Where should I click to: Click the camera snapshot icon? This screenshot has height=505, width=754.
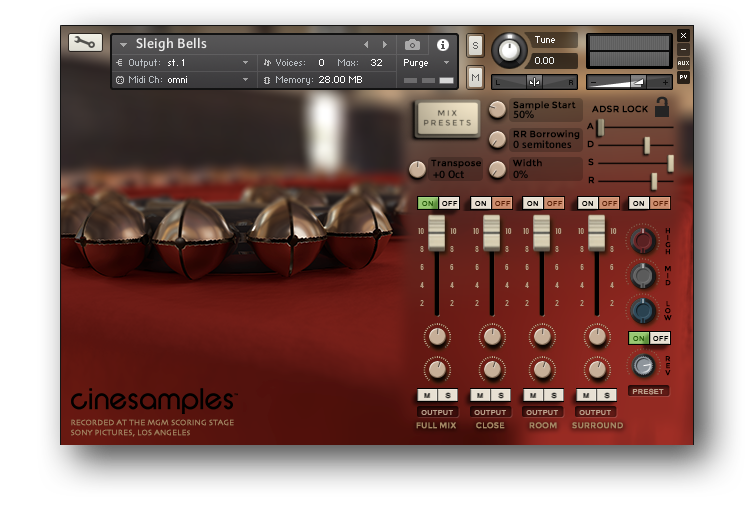pos(412,45)
